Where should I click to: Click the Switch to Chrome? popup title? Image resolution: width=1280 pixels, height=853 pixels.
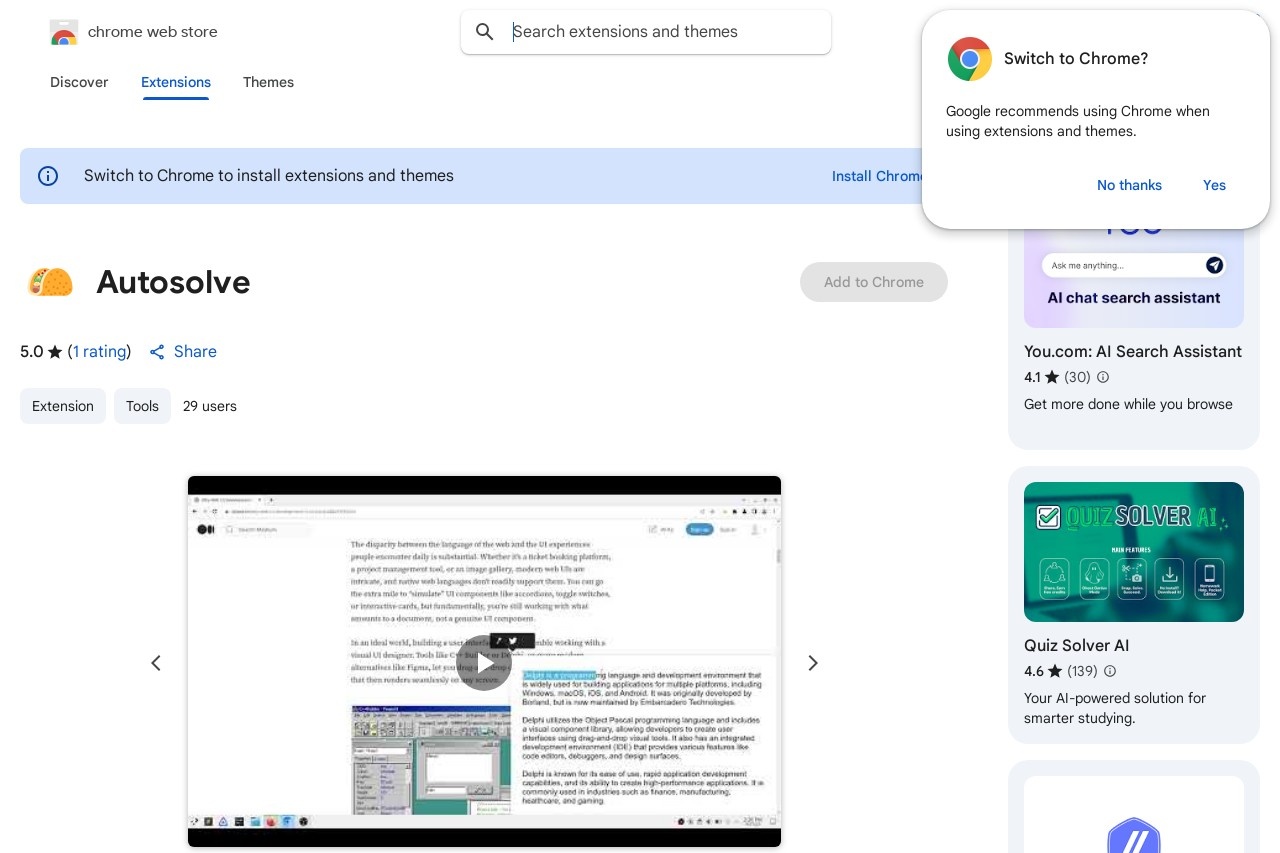pyautogui.click(x=1076, y=59)
